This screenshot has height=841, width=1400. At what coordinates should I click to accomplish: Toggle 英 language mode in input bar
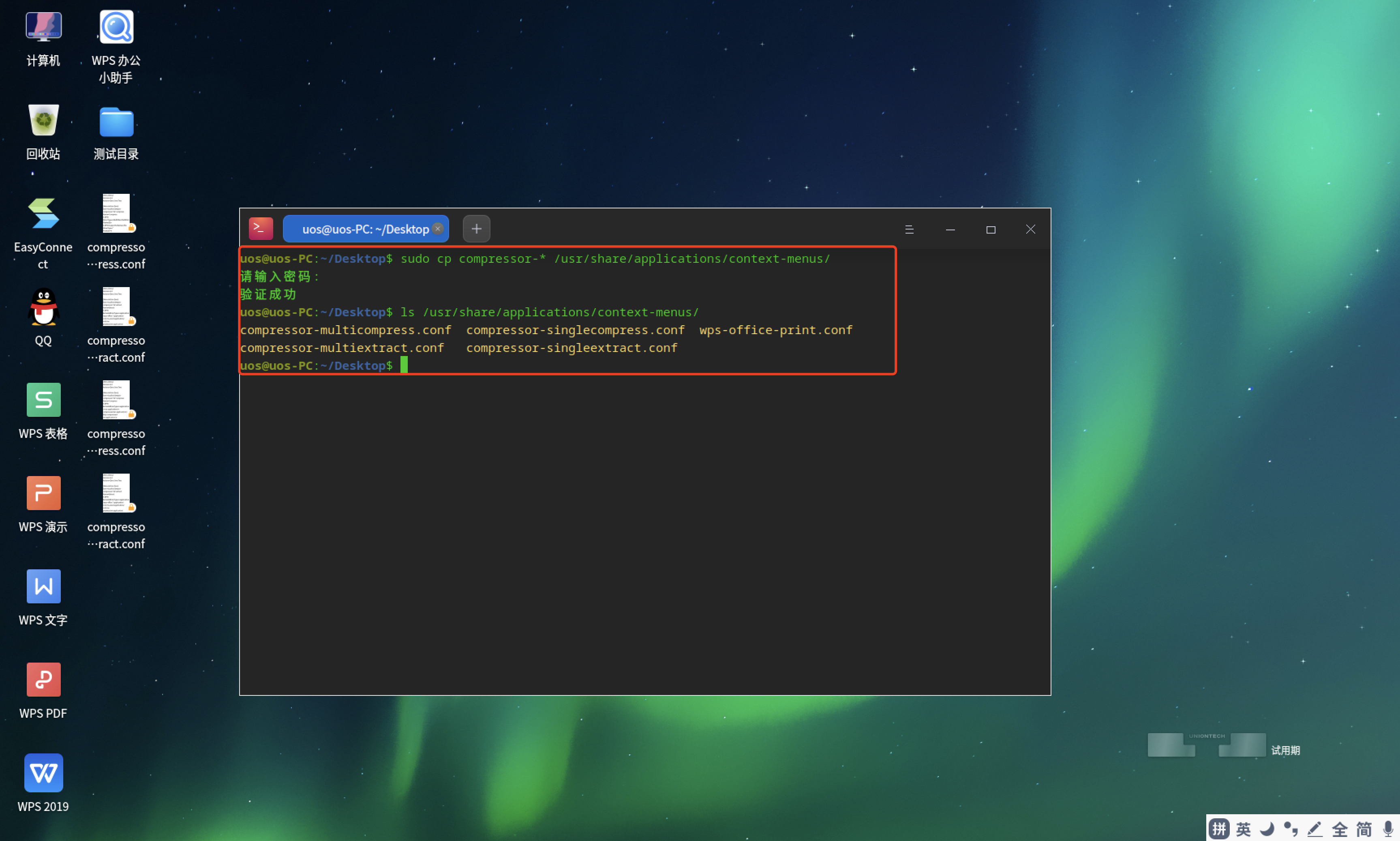1243,829
